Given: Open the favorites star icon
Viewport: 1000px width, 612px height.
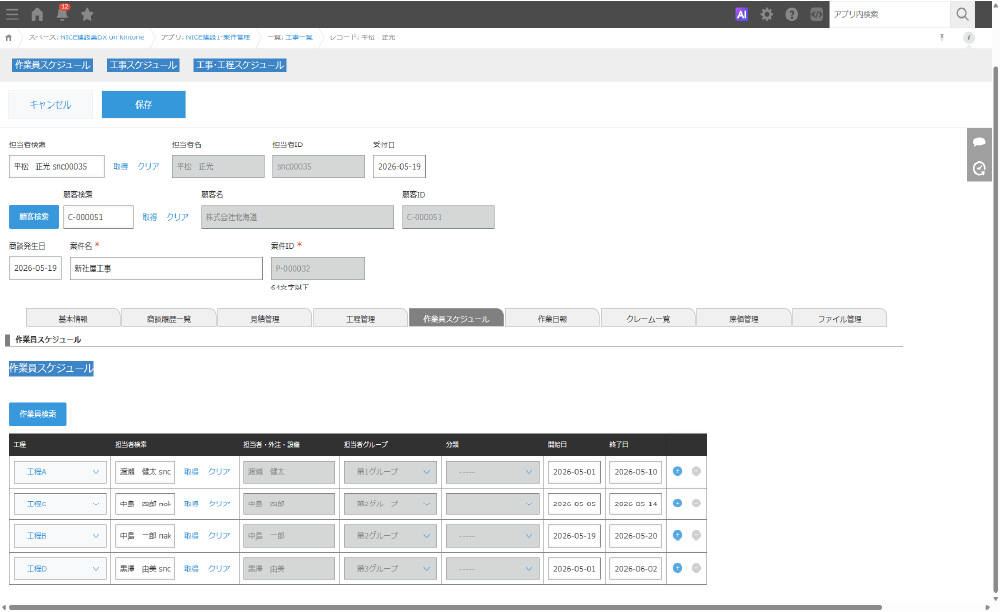Looking at the screenshot, I should coord(87,14).
